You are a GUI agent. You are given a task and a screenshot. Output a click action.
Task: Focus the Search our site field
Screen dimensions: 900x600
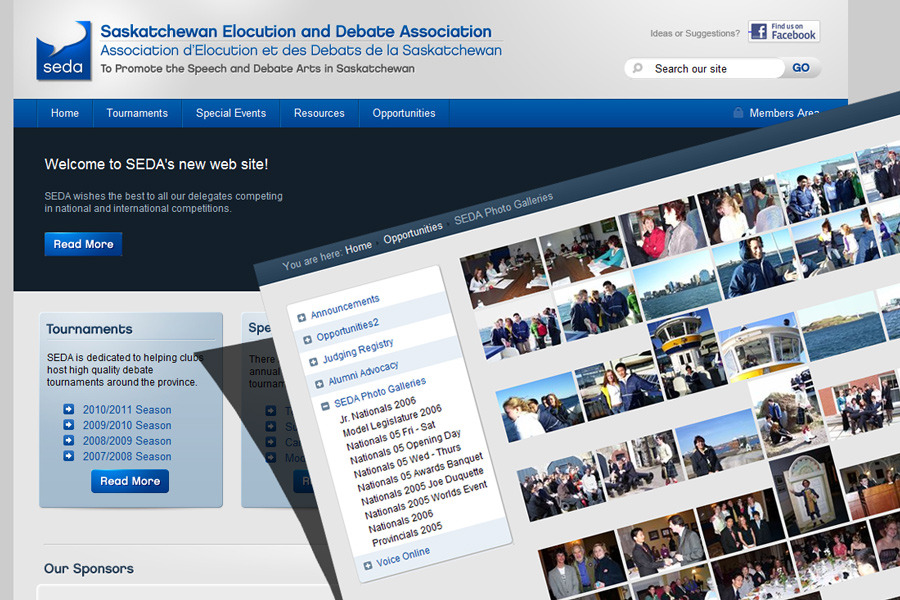[x=705, y=68]
